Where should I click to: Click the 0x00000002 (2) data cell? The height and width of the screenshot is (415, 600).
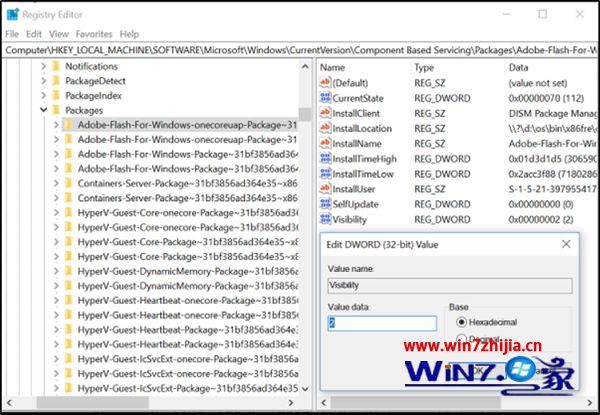541,220
